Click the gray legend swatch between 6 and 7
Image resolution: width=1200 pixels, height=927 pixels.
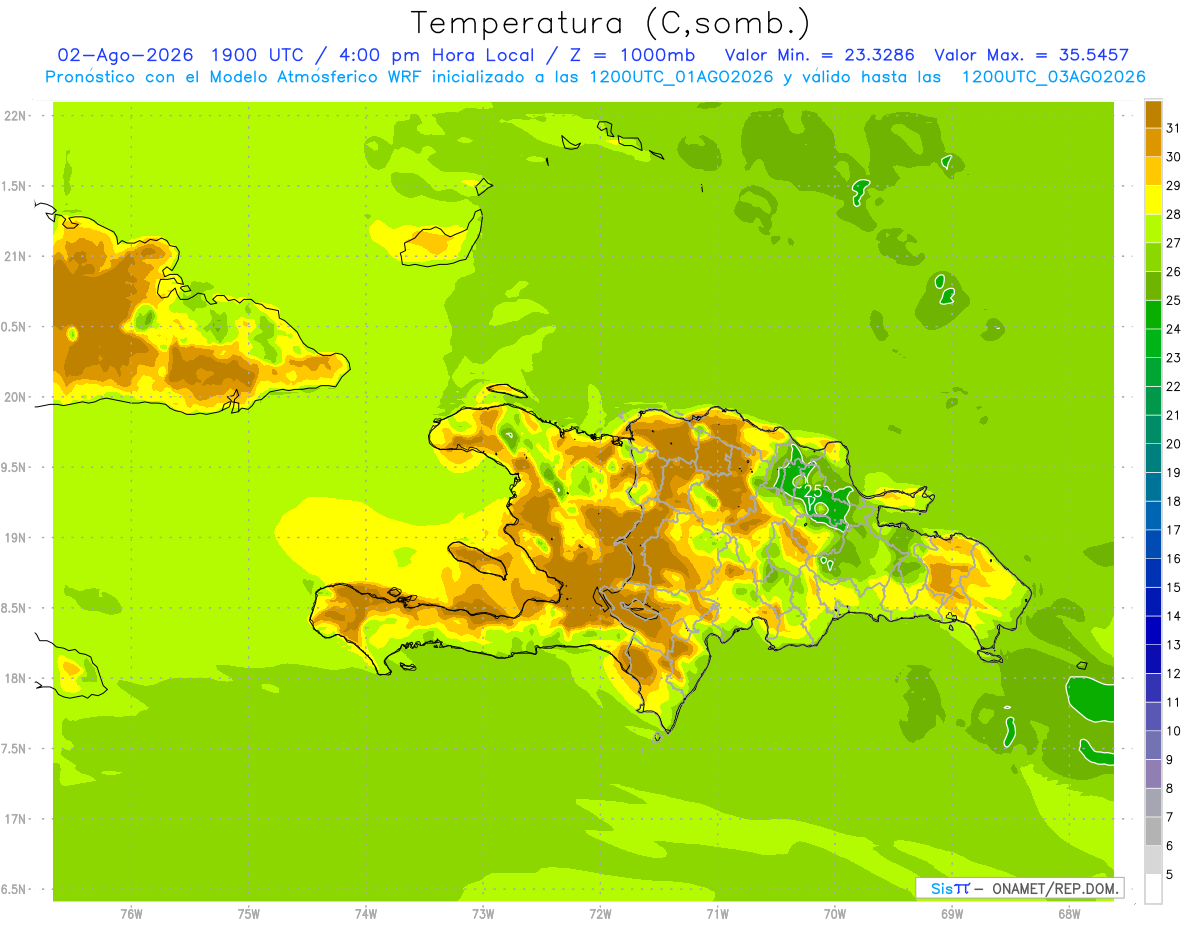coord(1153,832)
